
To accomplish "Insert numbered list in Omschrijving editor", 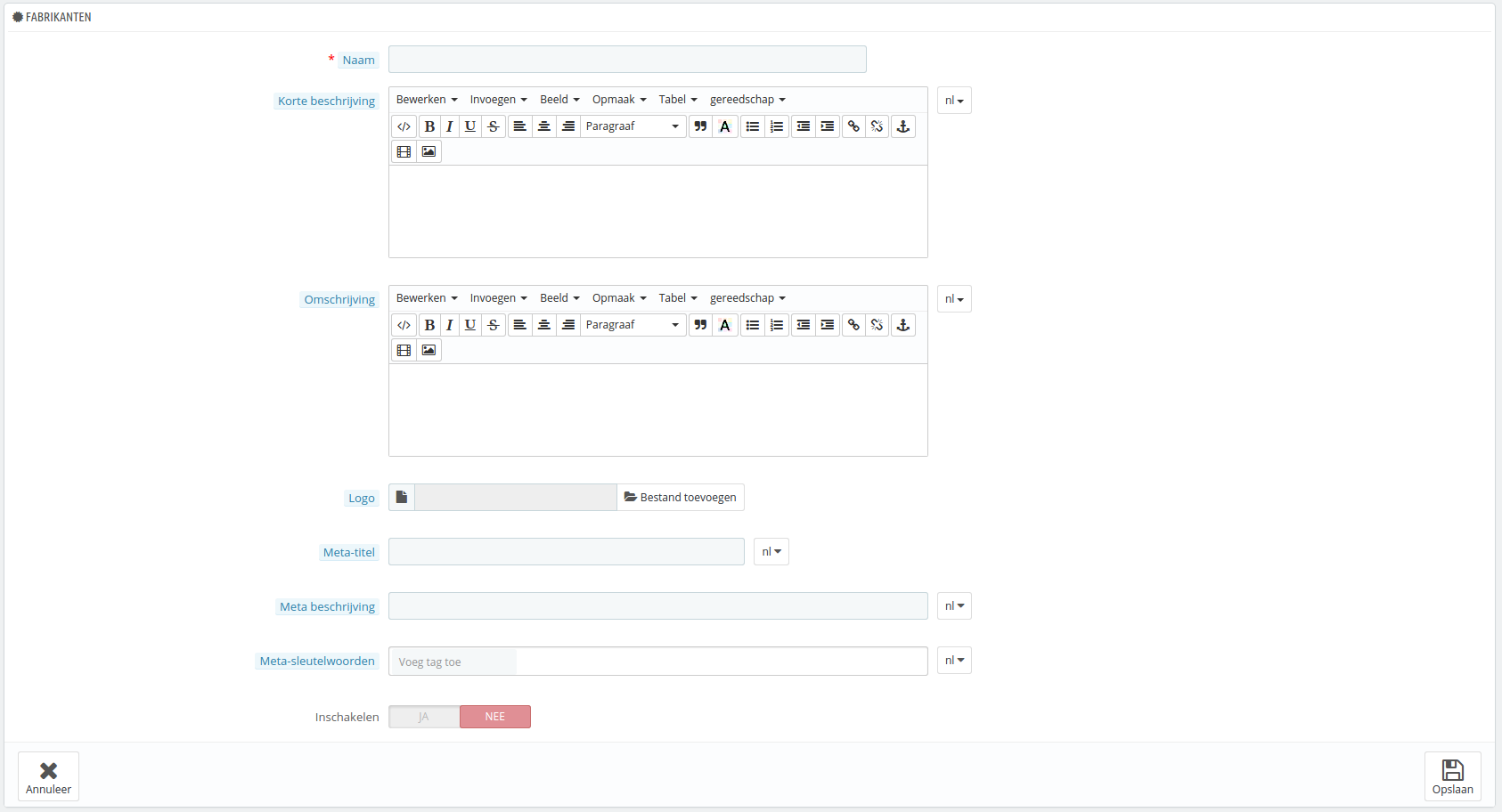I will 777,325.
